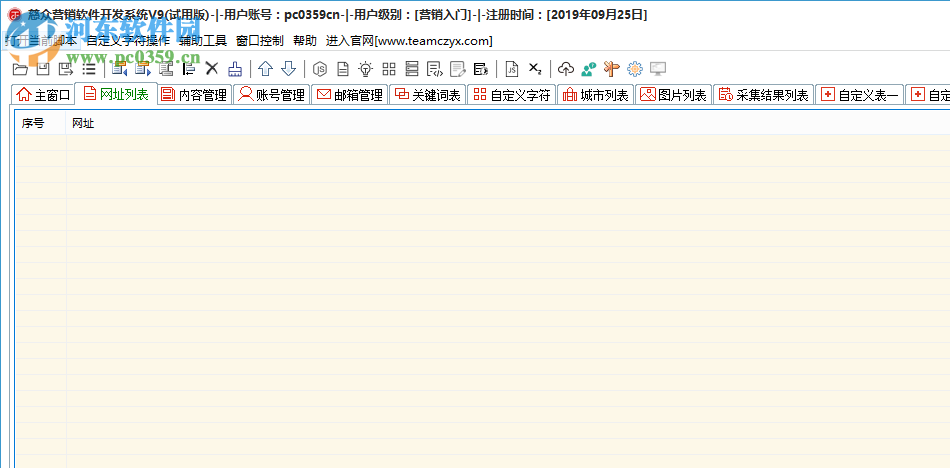Click the delete X toolbar icon
The image size is (950, 468).
[x=211, y=69]
